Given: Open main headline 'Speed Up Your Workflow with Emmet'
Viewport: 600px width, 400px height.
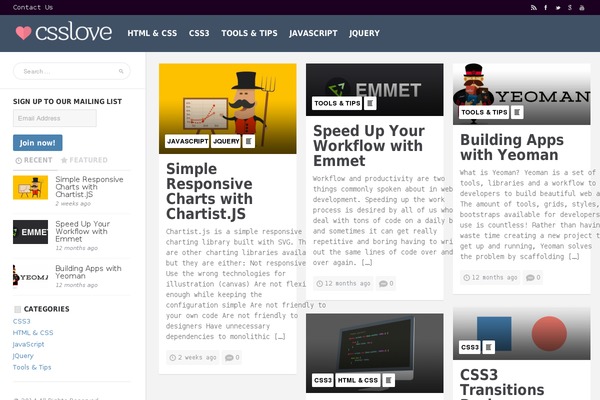Looking at the screenshot, I should [369, 145].
